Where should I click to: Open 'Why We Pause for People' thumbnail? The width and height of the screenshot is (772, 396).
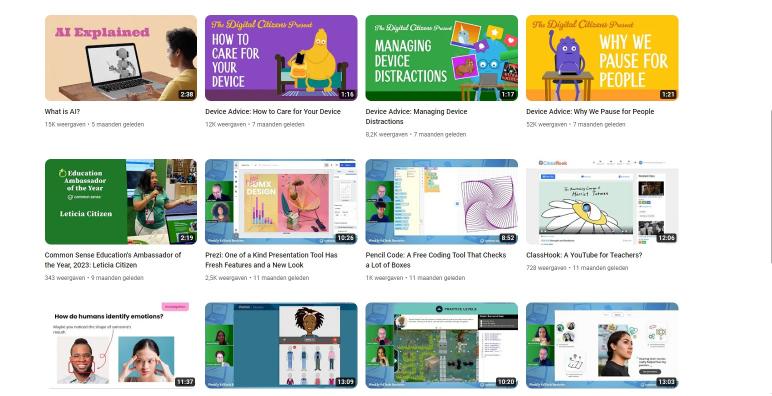602,58
